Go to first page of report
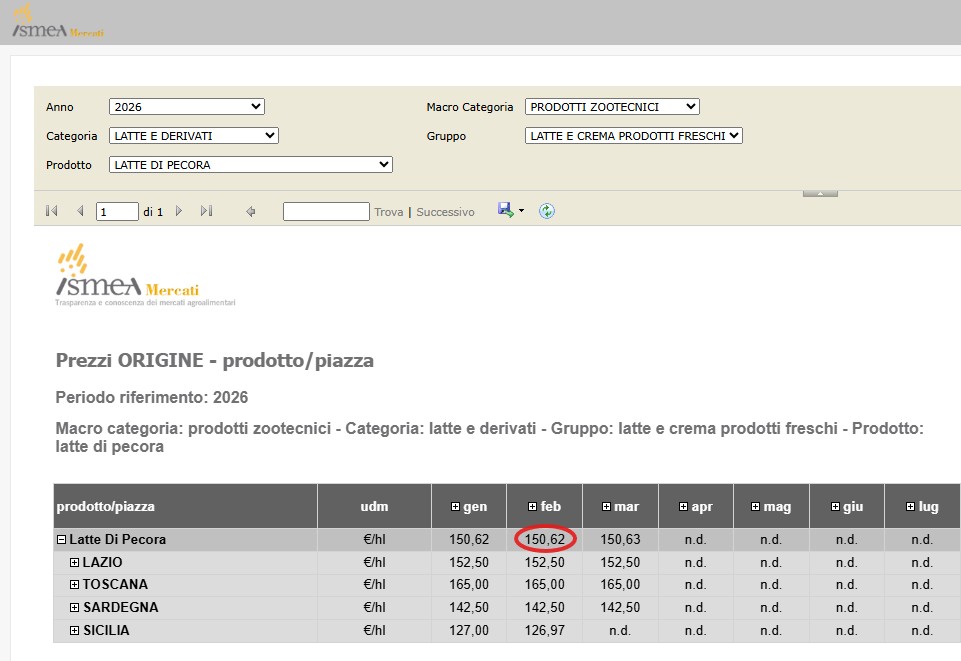 click(x=51, y=211)
